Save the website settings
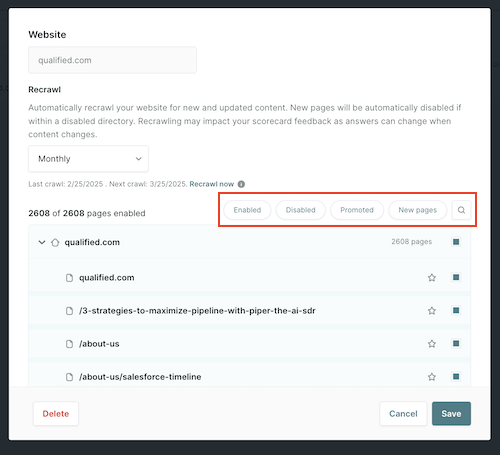500x455 pixels. tap(451, 414)
